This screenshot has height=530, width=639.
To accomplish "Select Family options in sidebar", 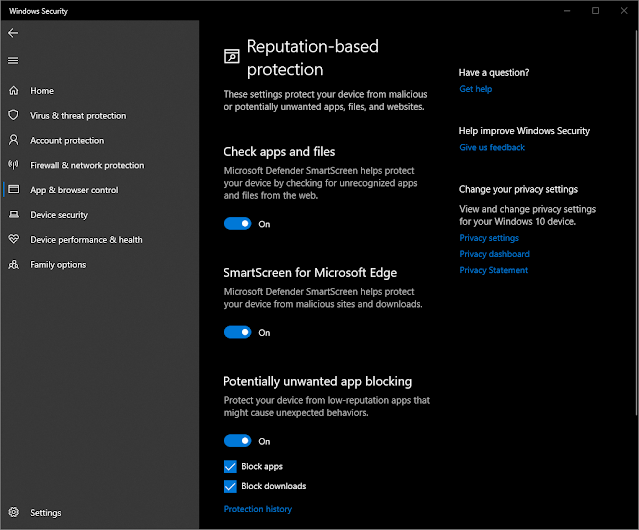I will pos(58,265).
